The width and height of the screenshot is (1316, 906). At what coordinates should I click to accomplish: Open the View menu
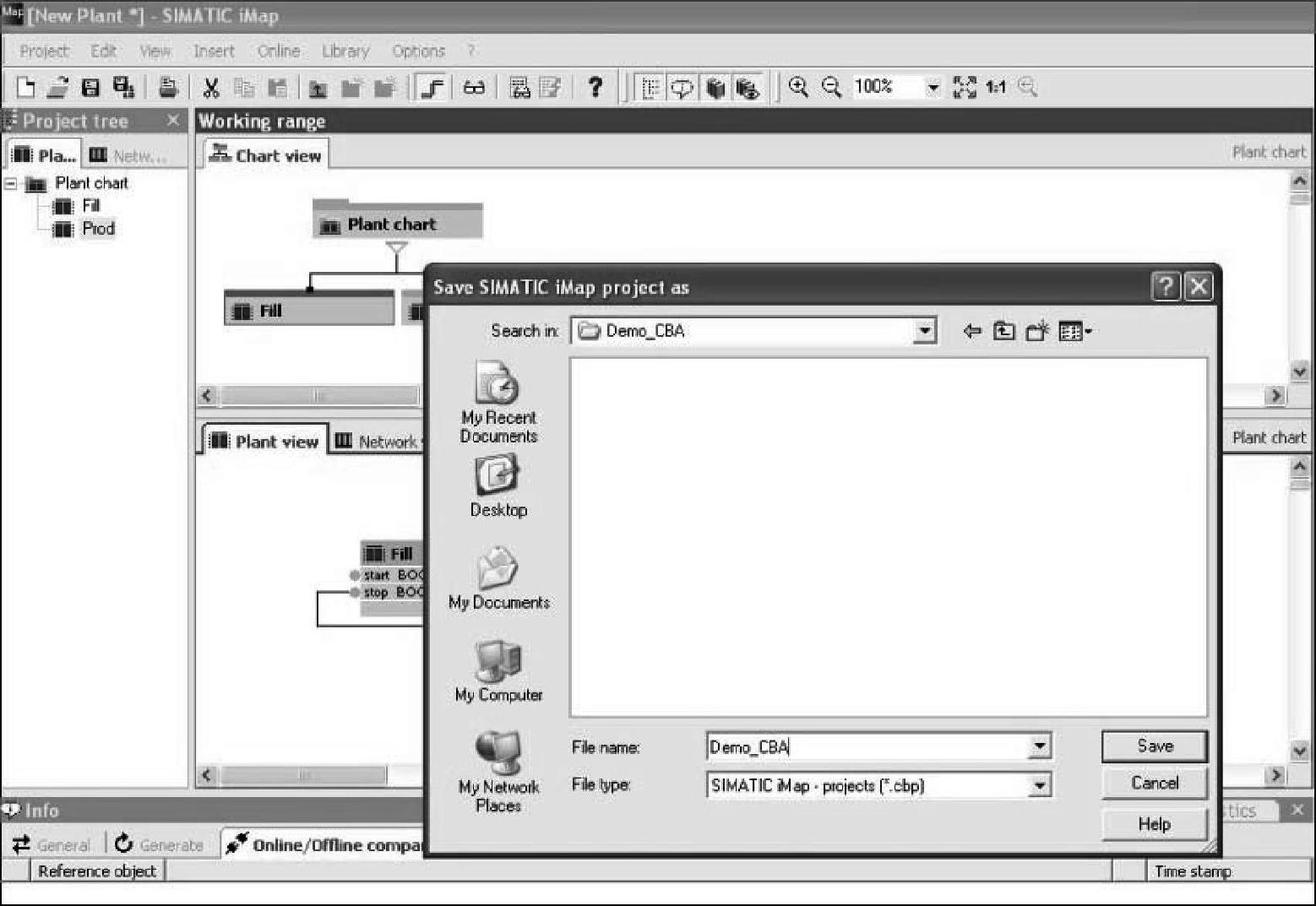(x=155, y=51)
